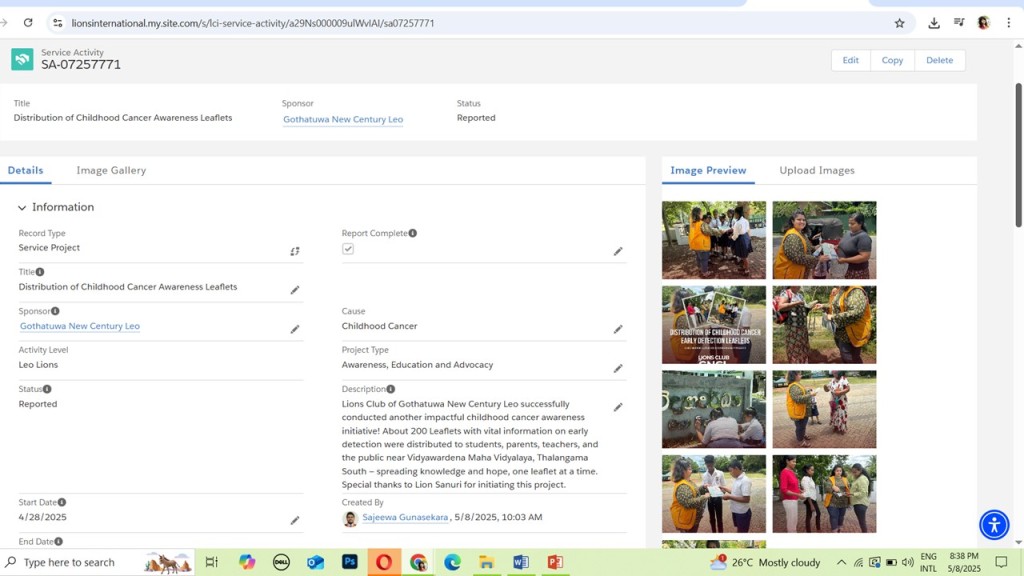
Task: Bookmark this page with the star icon
Action: 899,23
